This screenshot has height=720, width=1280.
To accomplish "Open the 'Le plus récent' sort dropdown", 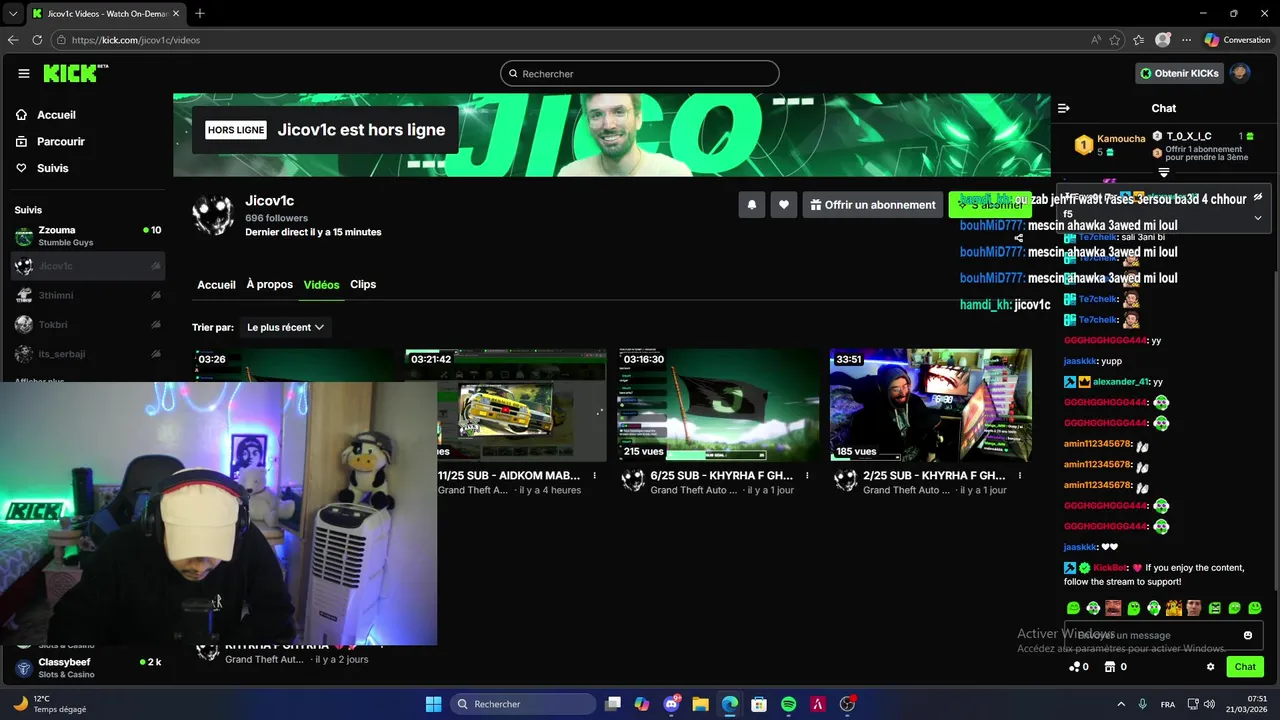I will coord(285,327).
